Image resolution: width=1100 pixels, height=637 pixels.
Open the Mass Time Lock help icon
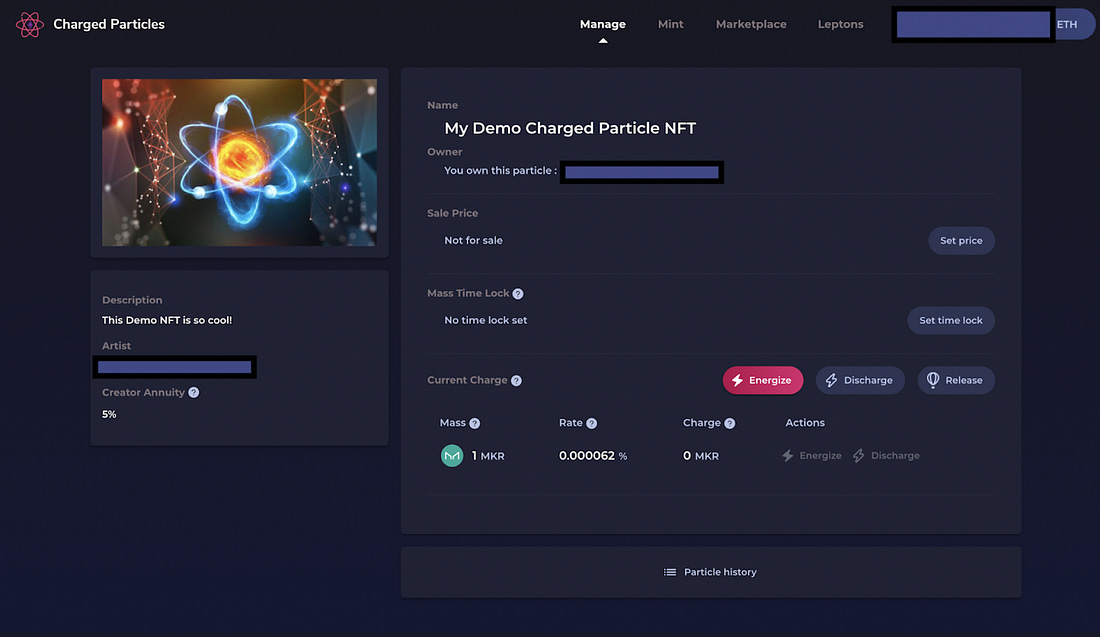[x=518, y=294]
